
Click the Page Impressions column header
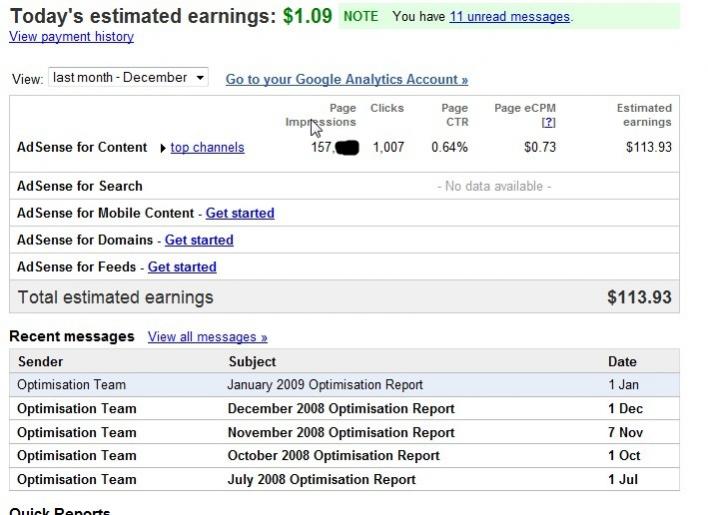click(x=321, y=115)
